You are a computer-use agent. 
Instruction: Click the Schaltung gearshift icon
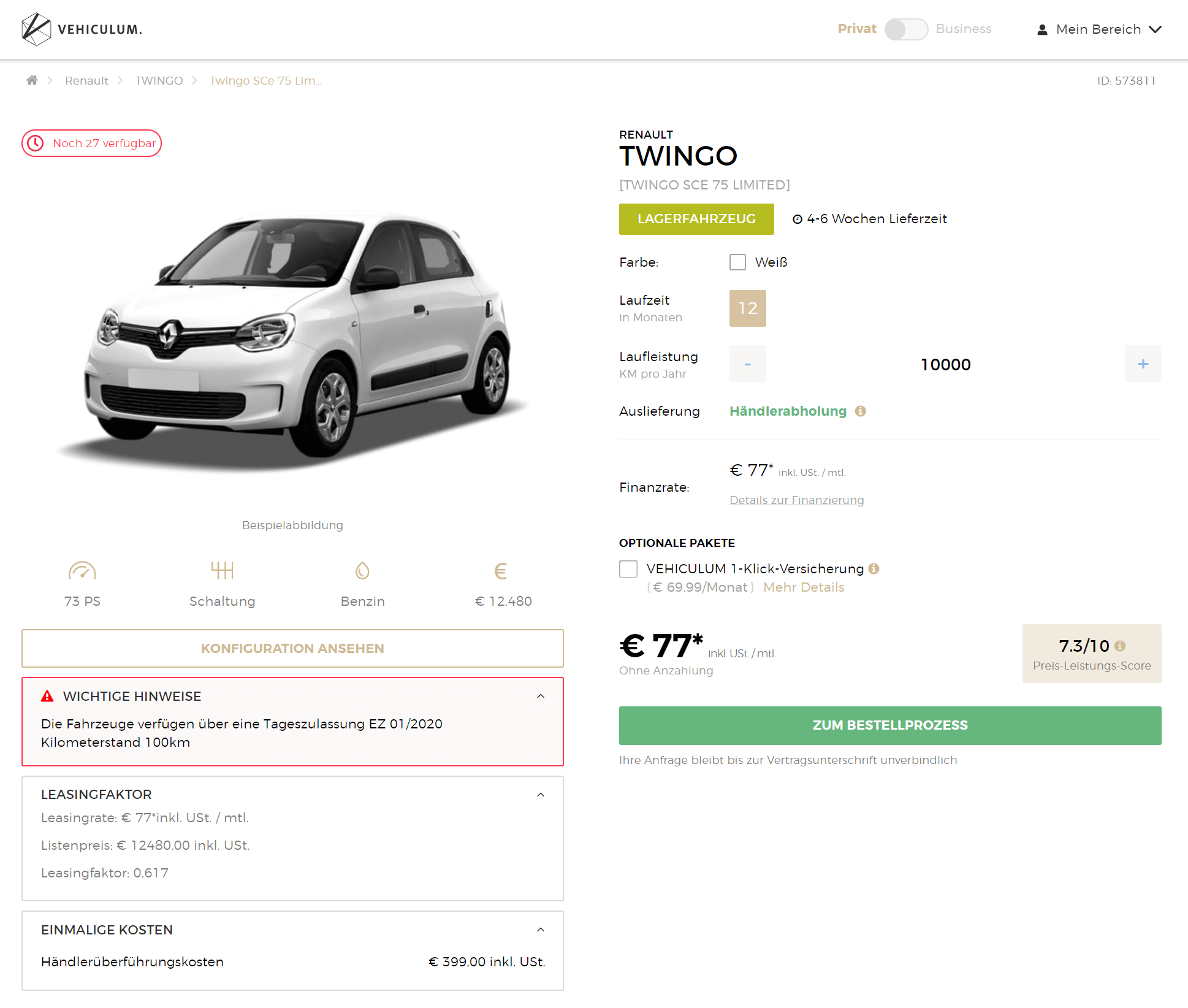[x=222, y=570]
